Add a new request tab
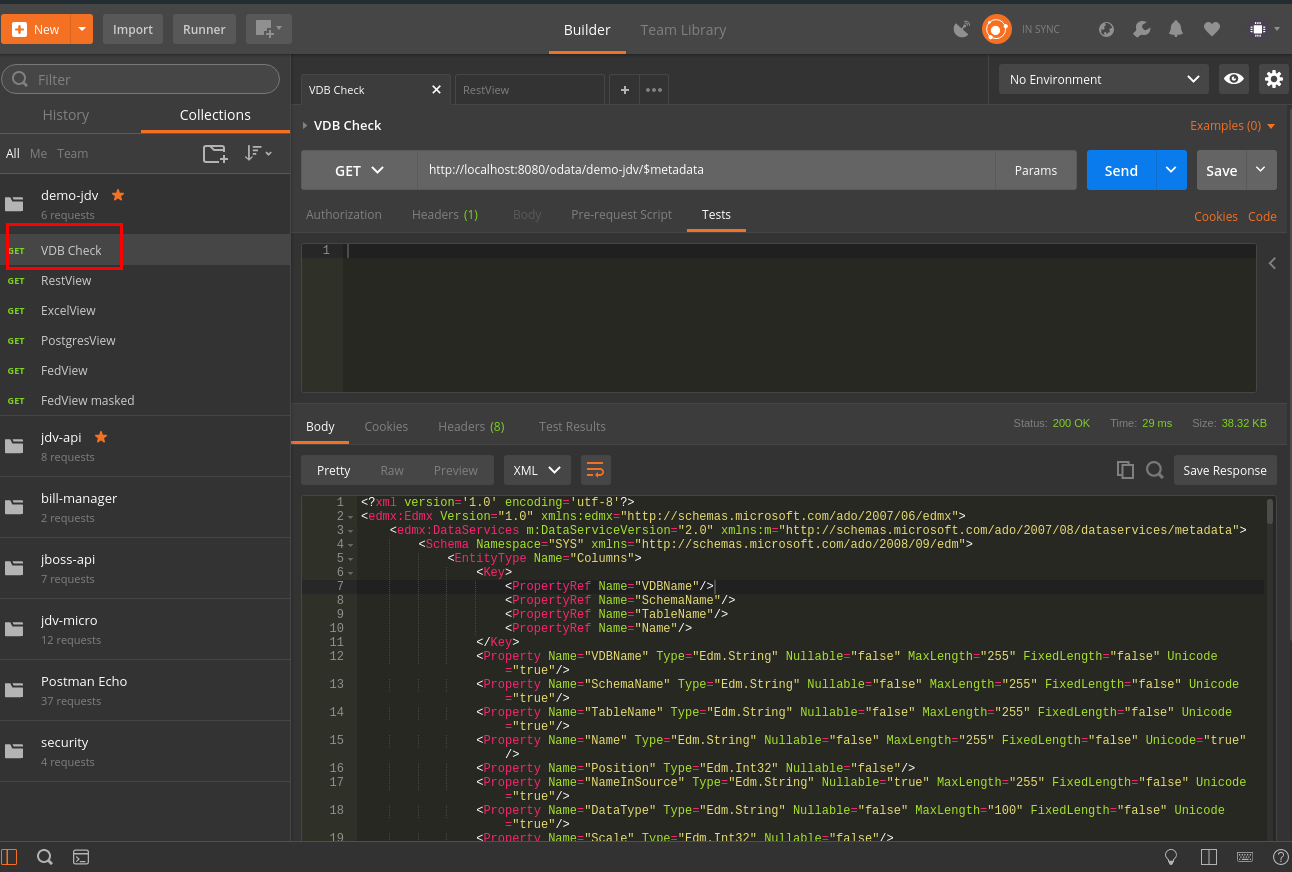 [x=625, y=89]
